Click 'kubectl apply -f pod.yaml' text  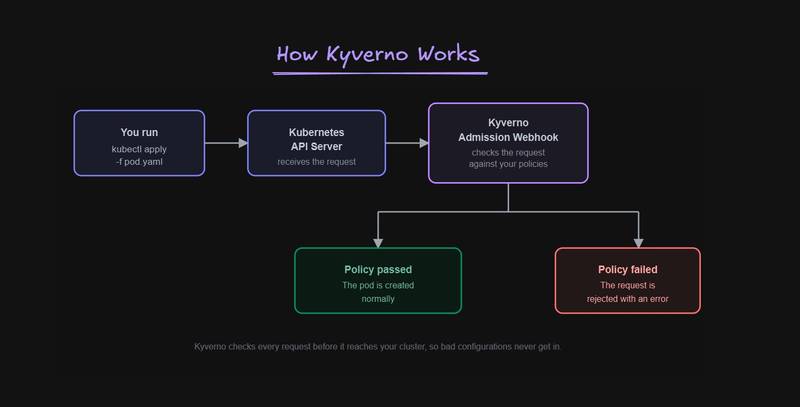click(x=139, y=156)
